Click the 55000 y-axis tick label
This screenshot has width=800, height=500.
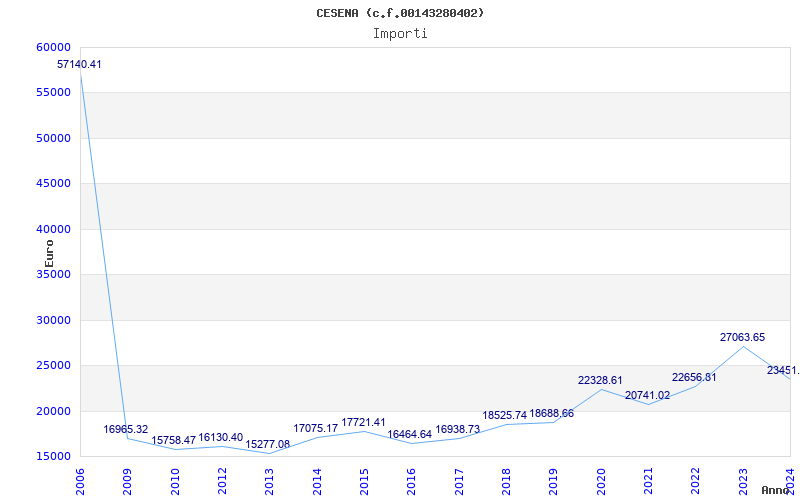(54, 92)
